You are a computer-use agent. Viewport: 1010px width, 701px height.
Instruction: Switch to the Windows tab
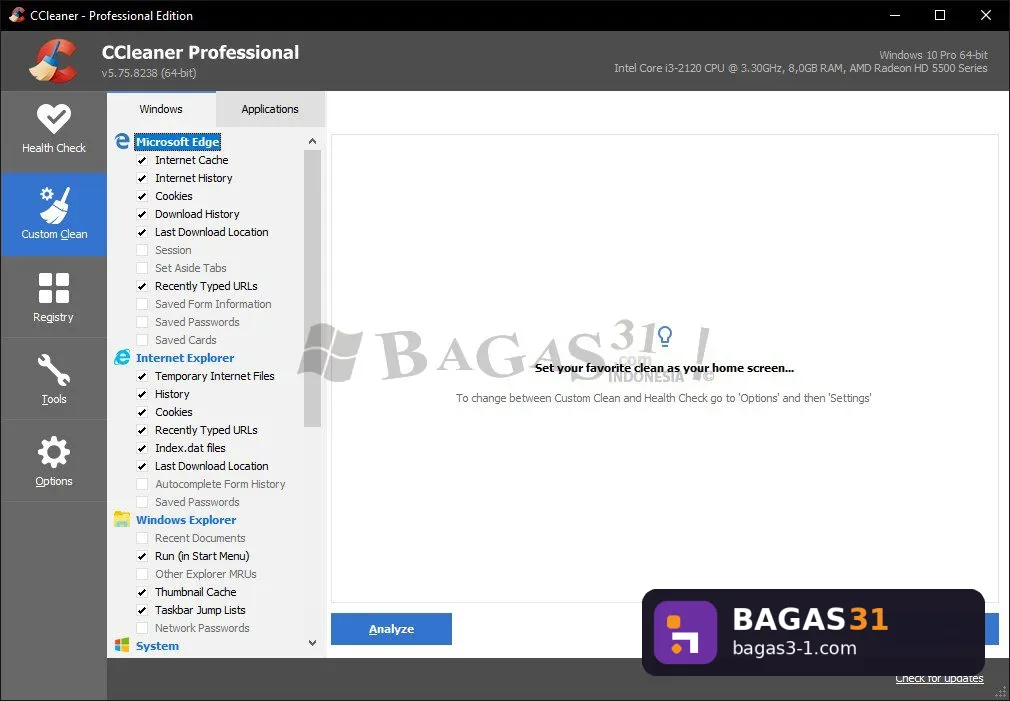click(161, 109)
